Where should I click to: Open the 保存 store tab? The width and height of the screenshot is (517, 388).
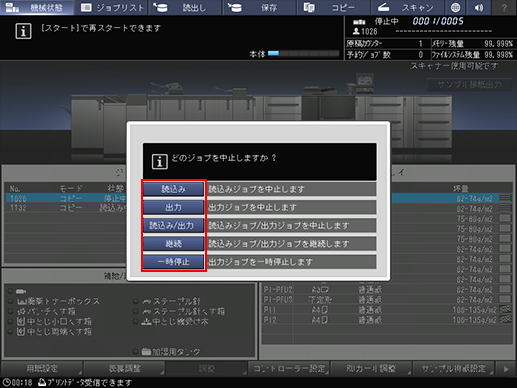click(259, 7)
